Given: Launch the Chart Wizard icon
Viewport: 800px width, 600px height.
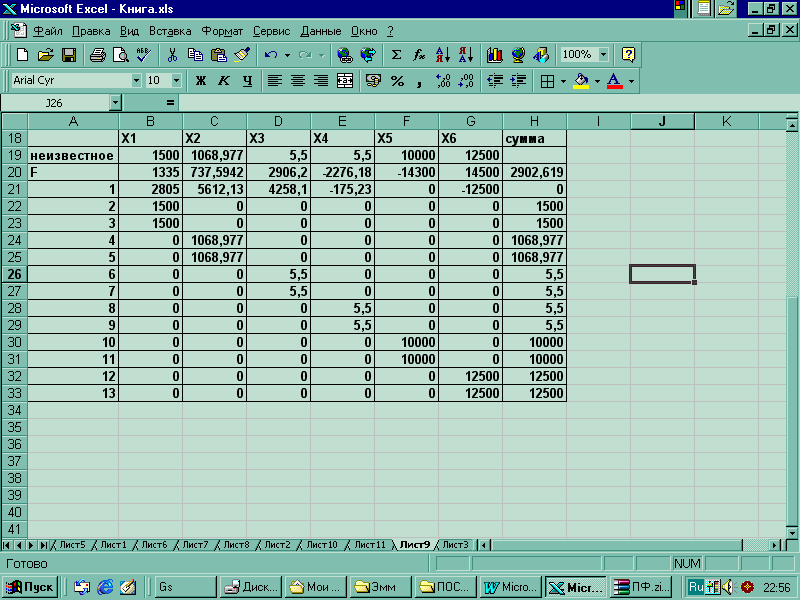Looking at the screenshot, I should [495, 55].
